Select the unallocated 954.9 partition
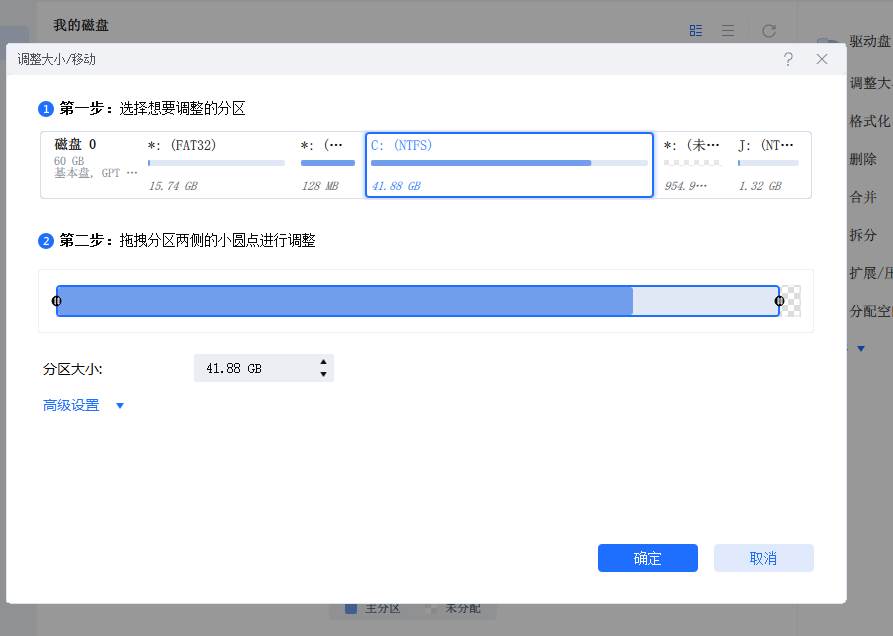This screenshot has width=893, height=636. [x=692, y=165]
